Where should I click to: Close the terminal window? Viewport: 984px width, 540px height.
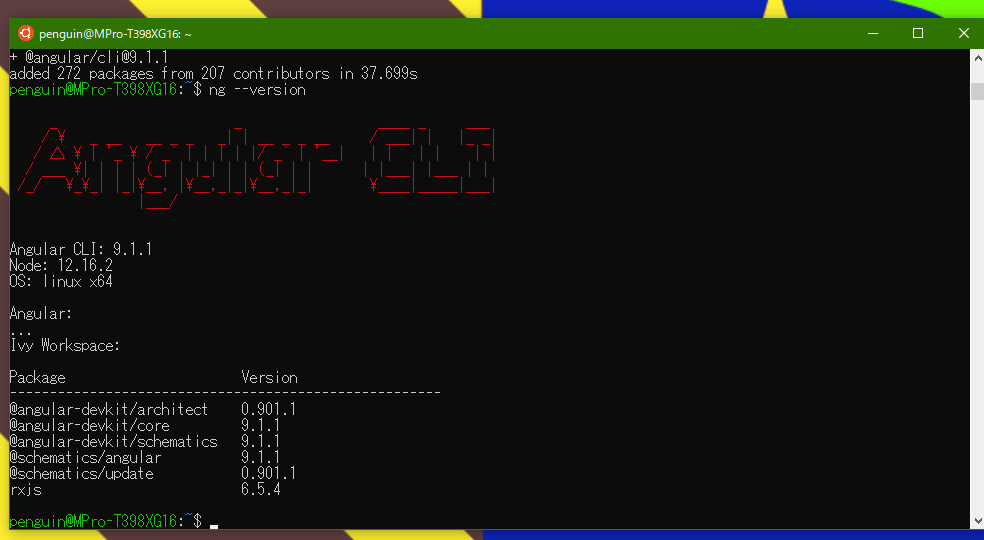(963, 33)
